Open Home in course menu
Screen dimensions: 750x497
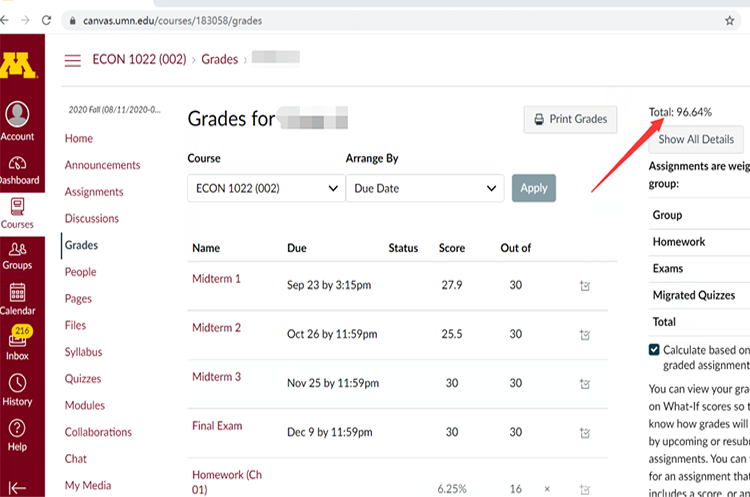tap(79, 138)
